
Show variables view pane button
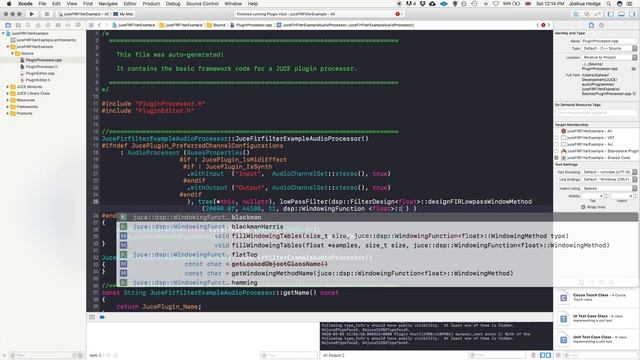pos(542,356)
